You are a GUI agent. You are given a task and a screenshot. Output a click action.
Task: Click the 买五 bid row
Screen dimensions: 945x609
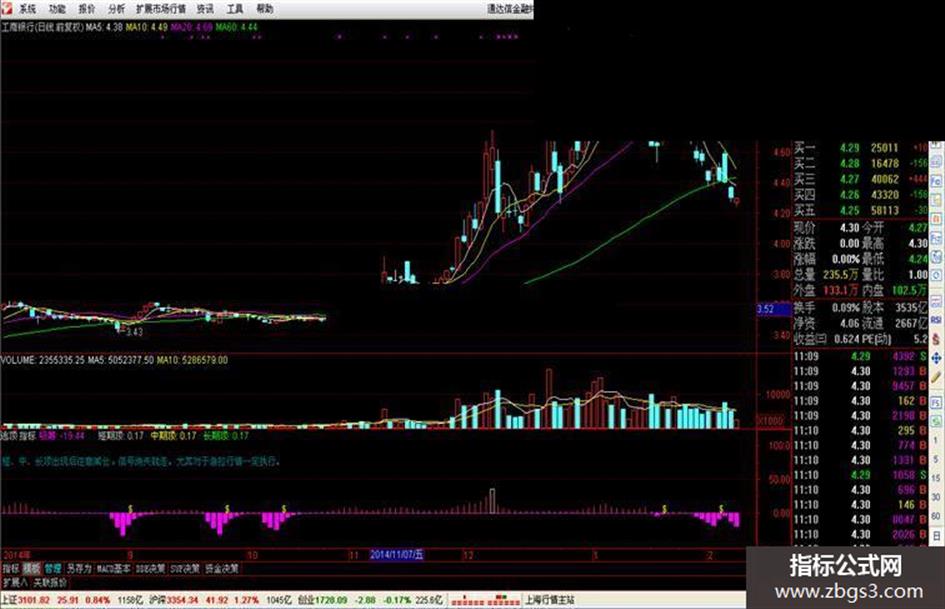[x=859, y=210]
